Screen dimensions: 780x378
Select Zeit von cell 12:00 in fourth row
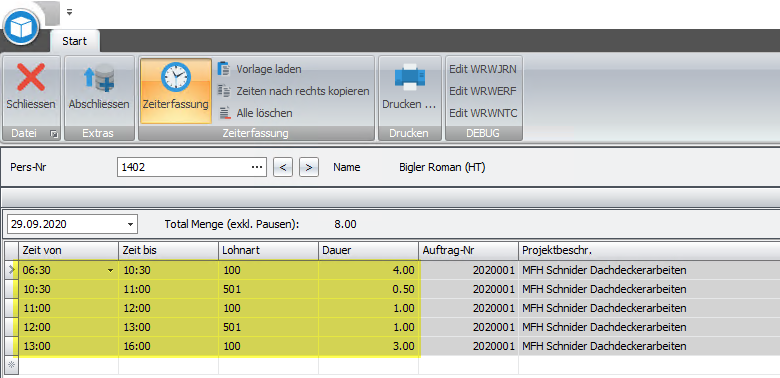click(69, 327)
